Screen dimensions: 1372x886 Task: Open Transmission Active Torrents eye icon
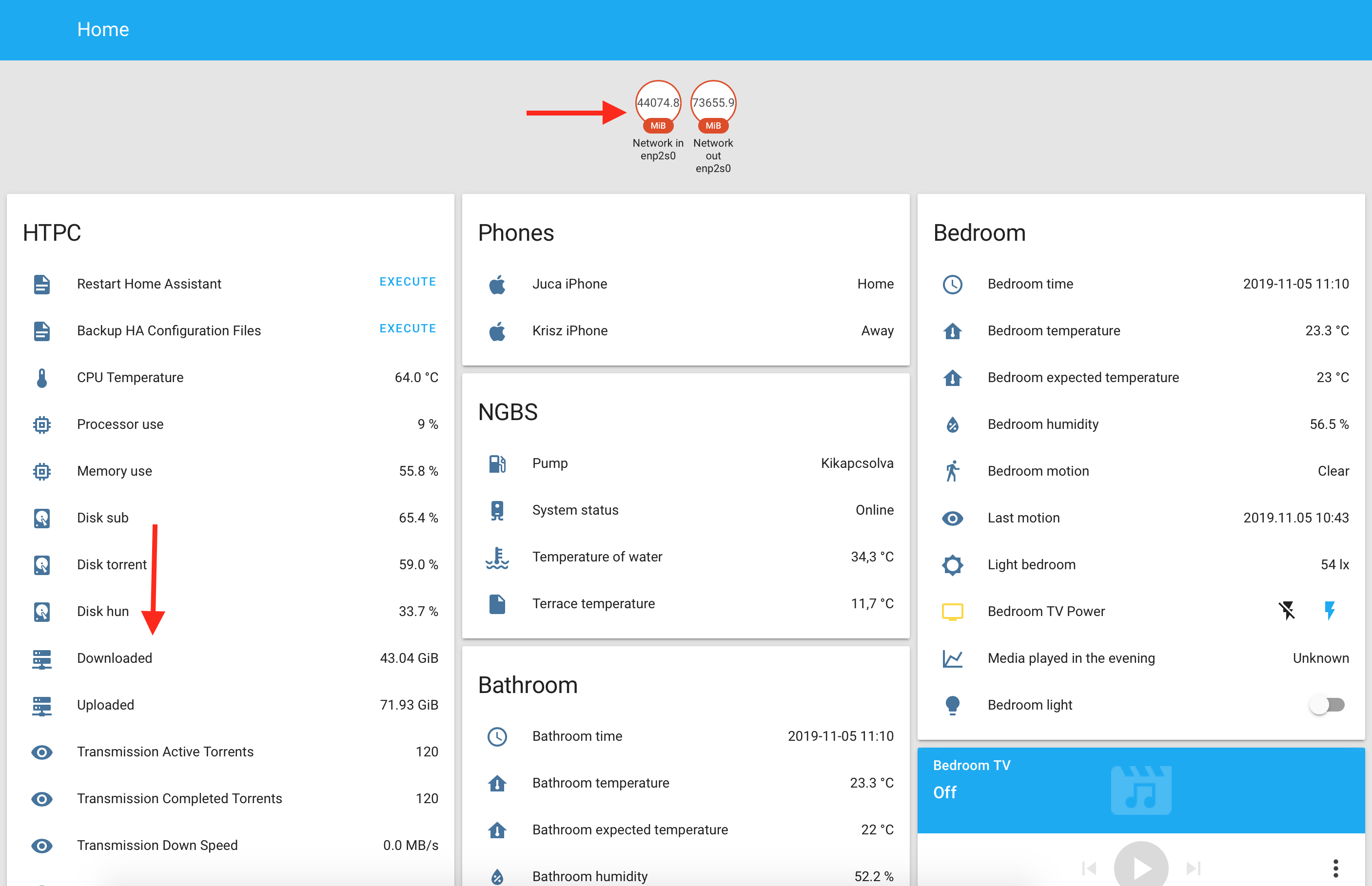[x=41, y=752]
